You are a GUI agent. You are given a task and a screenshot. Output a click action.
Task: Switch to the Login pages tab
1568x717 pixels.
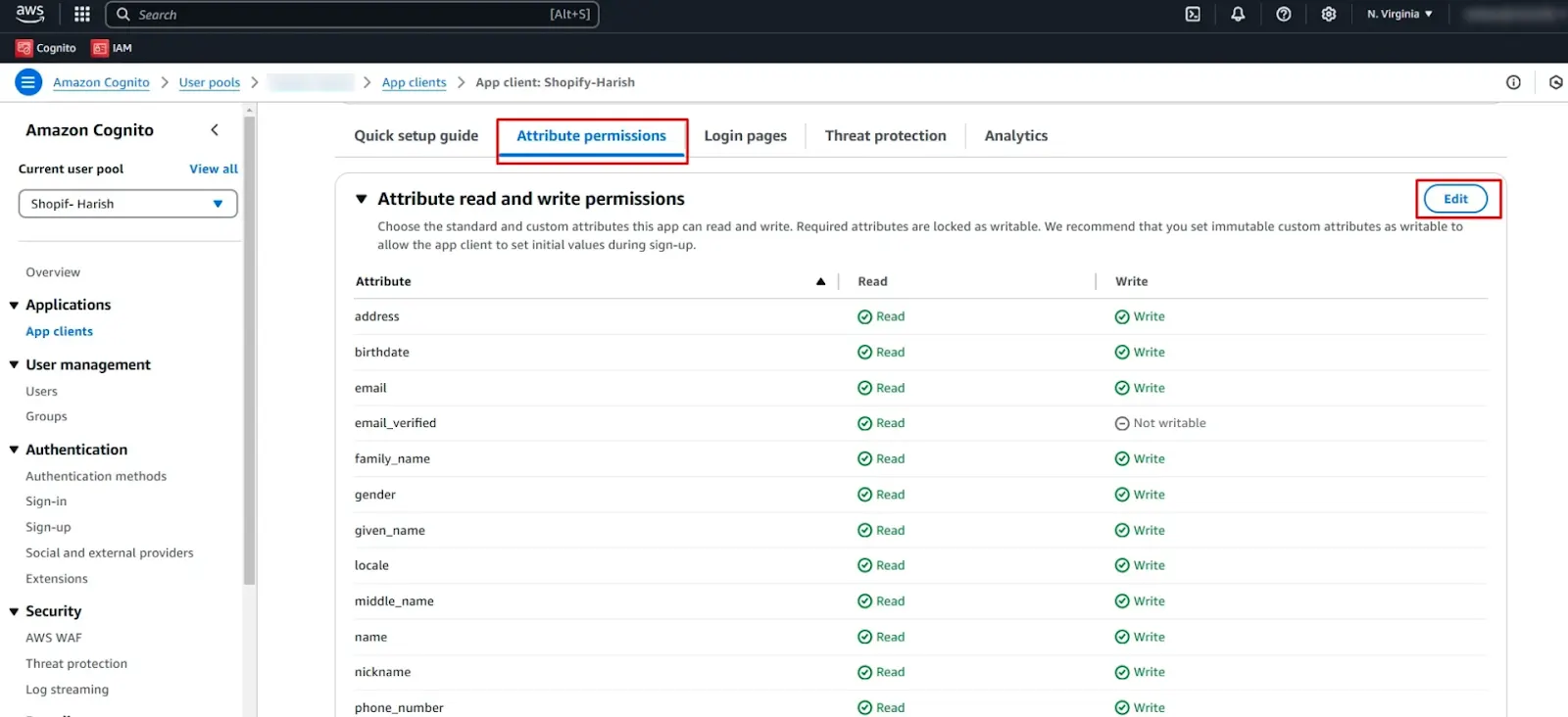click(x=745, y=136)
